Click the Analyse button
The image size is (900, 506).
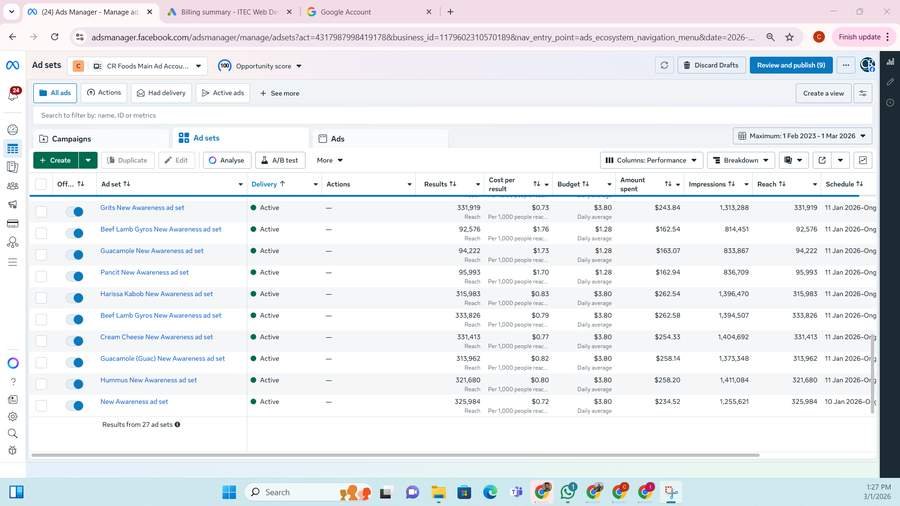tap(227, 160)
